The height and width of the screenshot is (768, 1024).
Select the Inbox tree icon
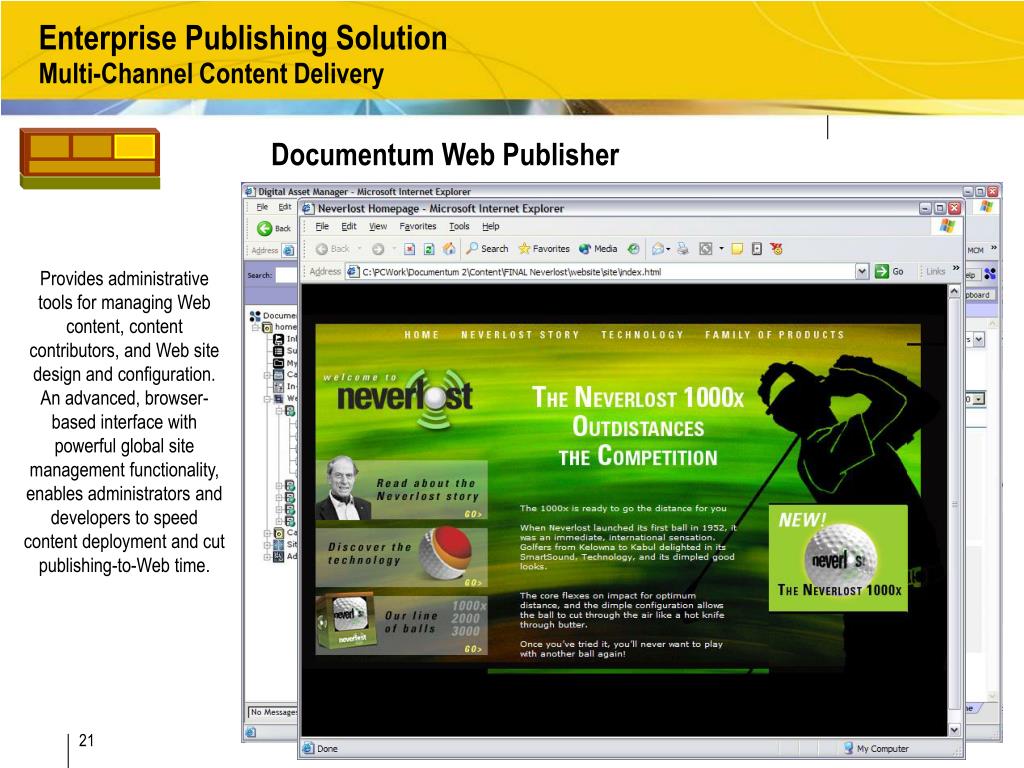pyautogui.click(x=278, y=339)
